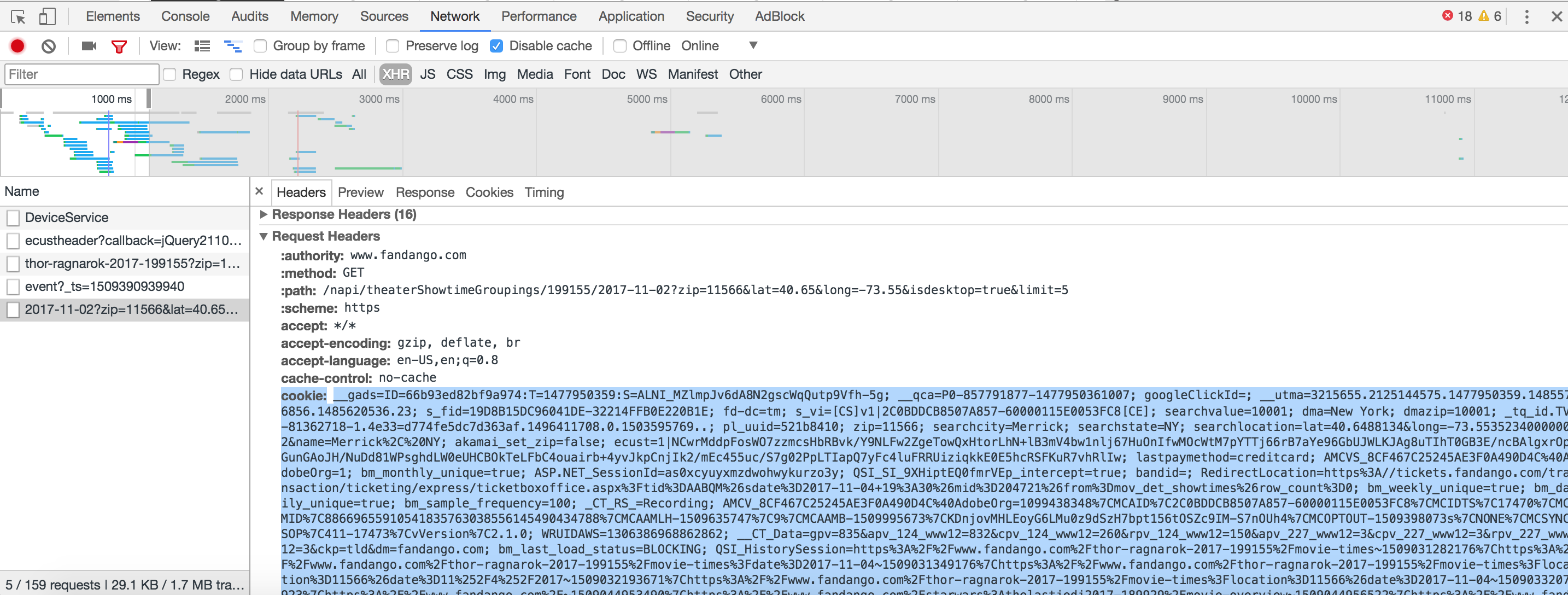Uncheck the Disable cache checkbox

496,46
